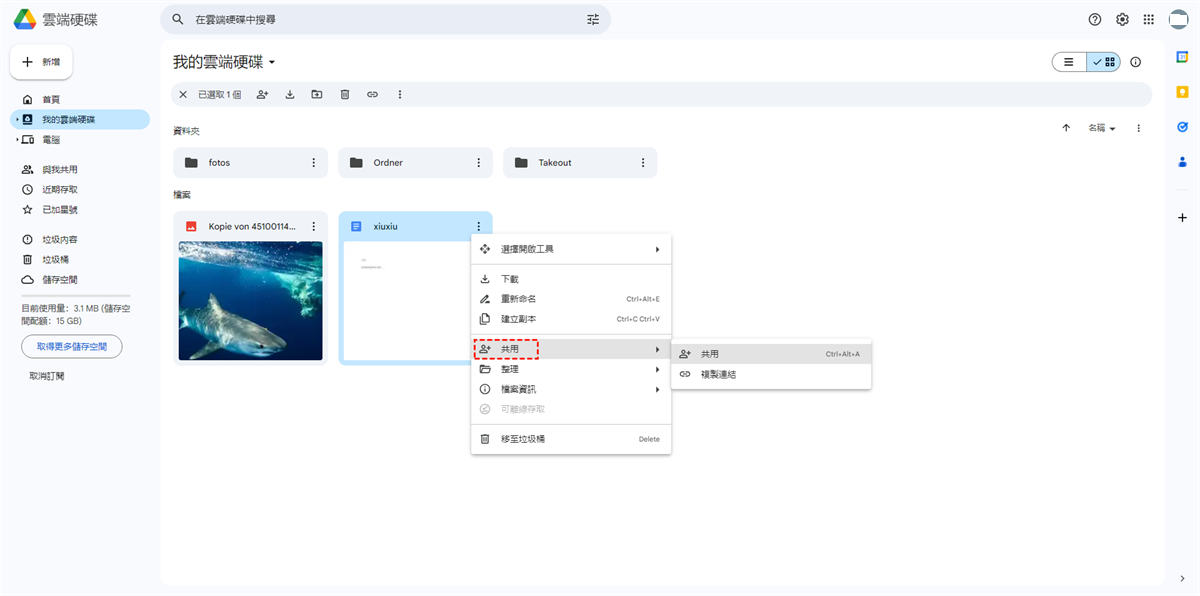Viewport: 1200px width, 596px height.
Task: Open Google Calendar side panel icon
Action: click(1183, 57)
